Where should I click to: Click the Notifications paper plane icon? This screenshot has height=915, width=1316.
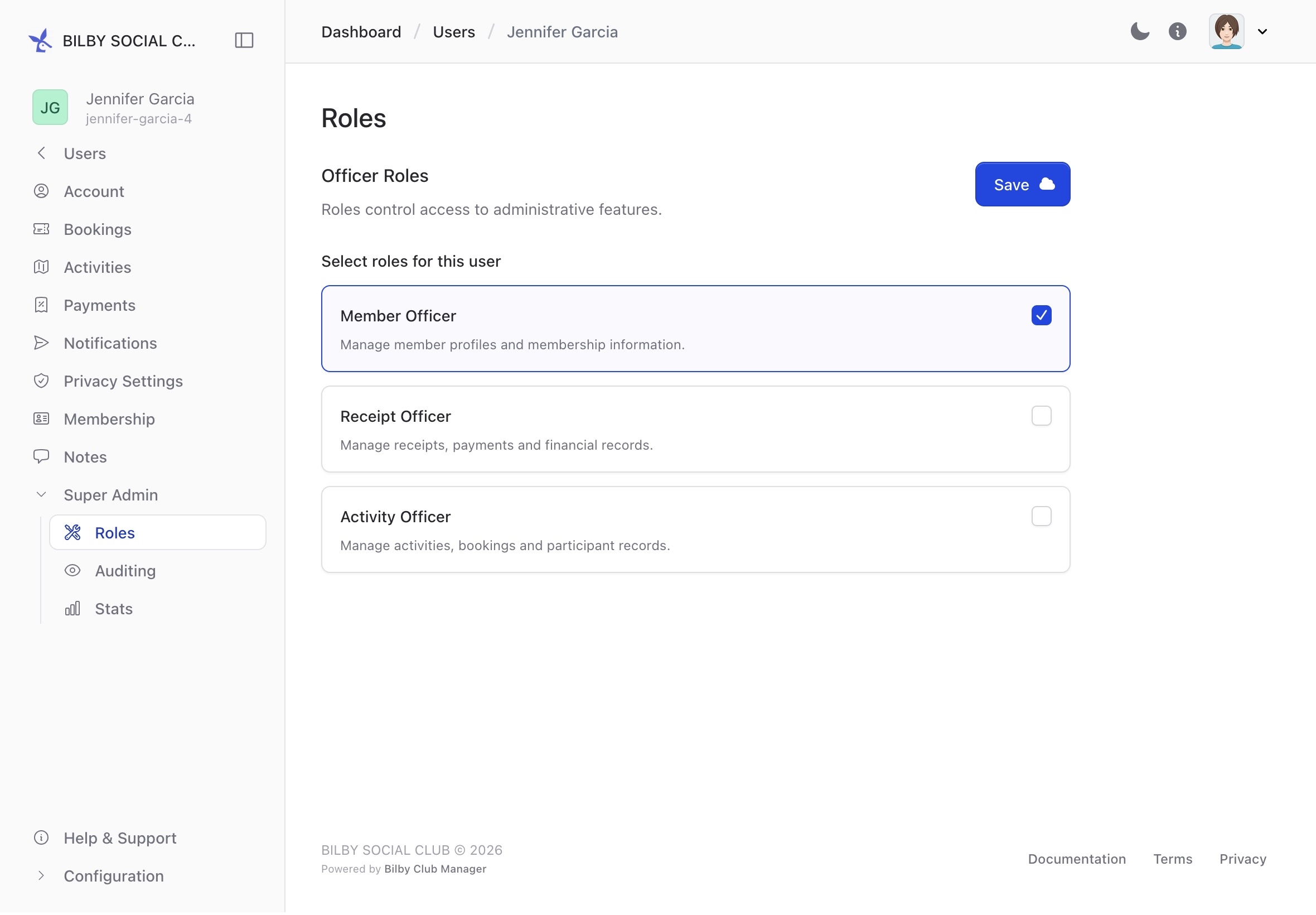[x=41, y=343]
